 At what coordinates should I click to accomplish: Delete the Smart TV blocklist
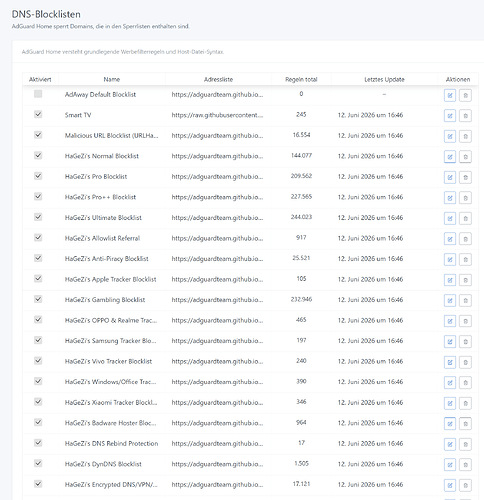click(465, 116)
